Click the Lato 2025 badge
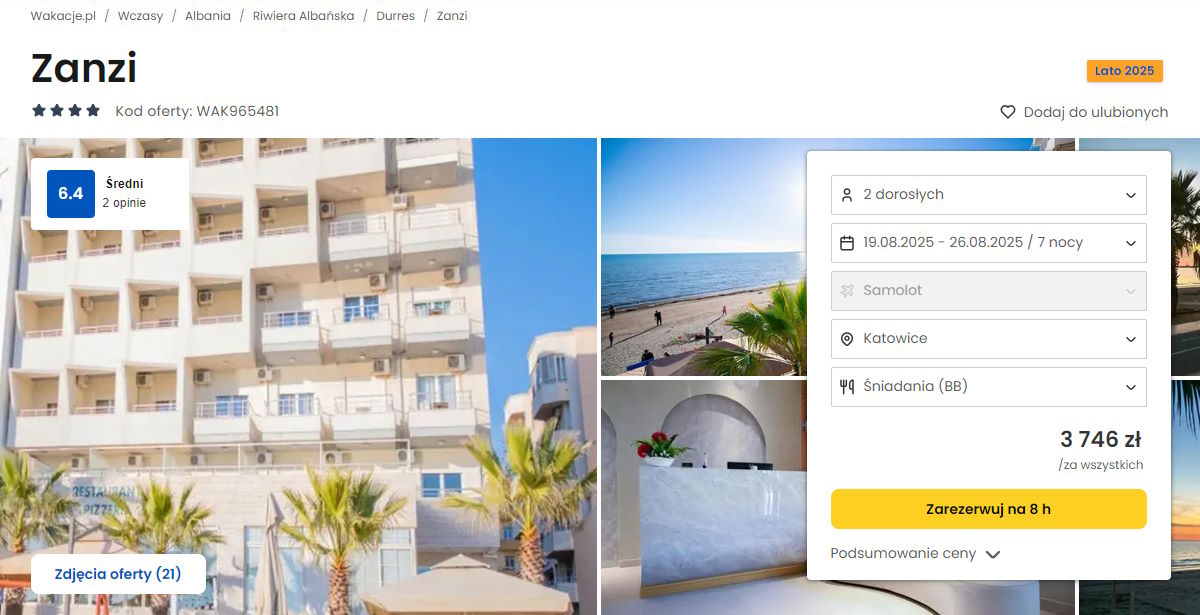1200x615 pixels. pos(1125,71)
